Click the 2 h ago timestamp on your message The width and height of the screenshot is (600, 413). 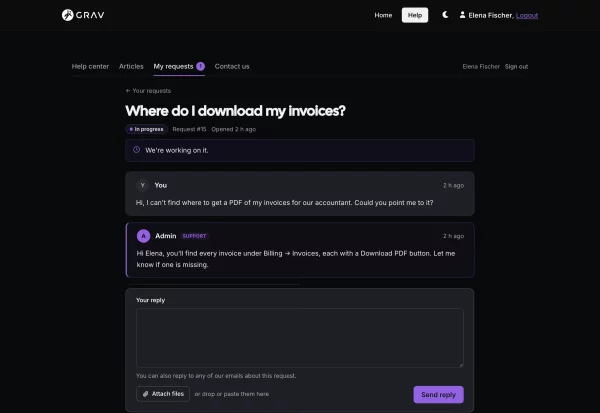453,185
